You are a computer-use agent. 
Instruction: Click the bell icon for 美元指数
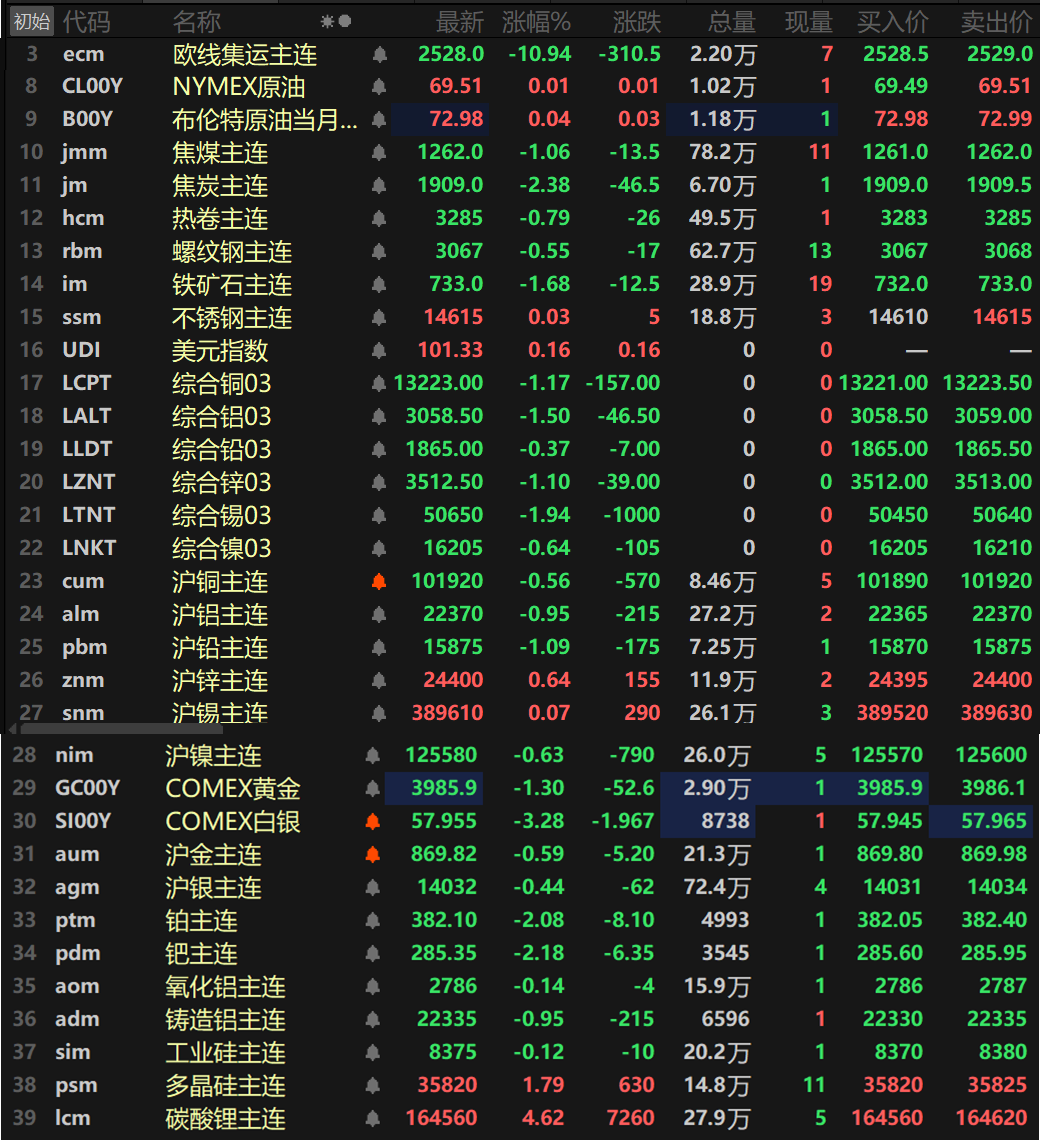tap(379, 350)
